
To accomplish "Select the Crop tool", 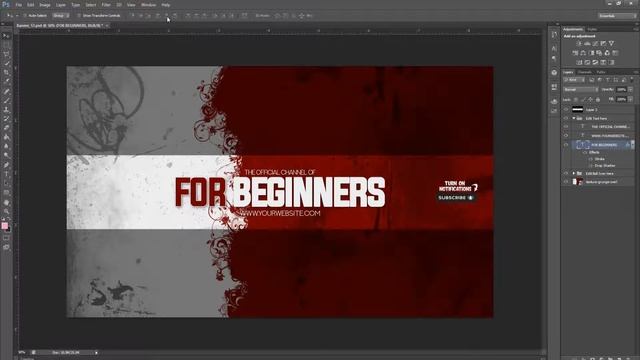I will click(x=6, y=72).
